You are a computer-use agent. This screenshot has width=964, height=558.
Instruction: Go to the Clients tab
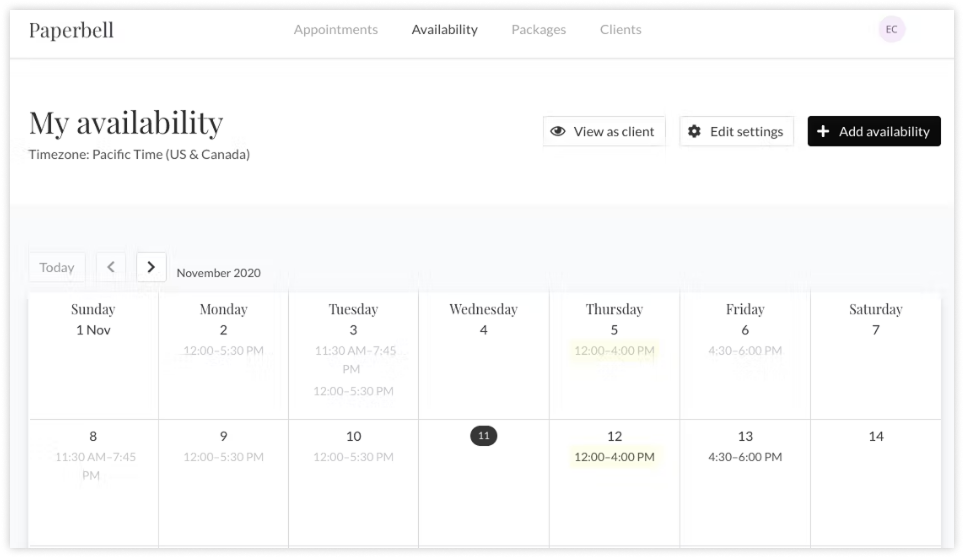tap(620, 29)
